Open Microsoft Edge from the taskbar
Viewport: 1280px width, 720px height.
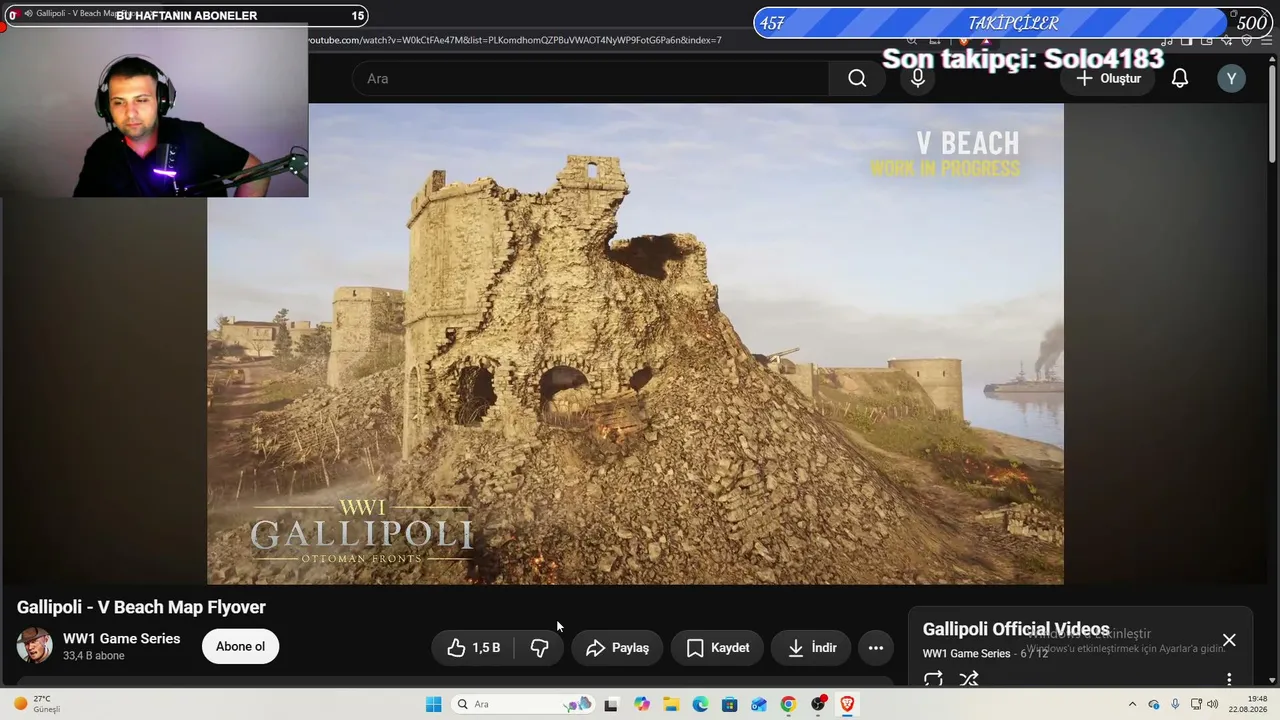coord(701,704)
